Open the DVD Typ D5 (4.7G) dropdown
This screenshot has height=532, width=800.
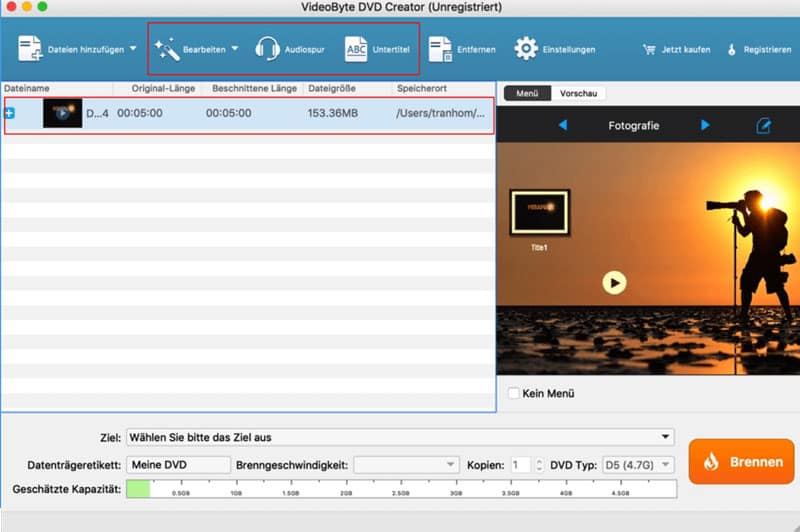click(x=638, y=465)
